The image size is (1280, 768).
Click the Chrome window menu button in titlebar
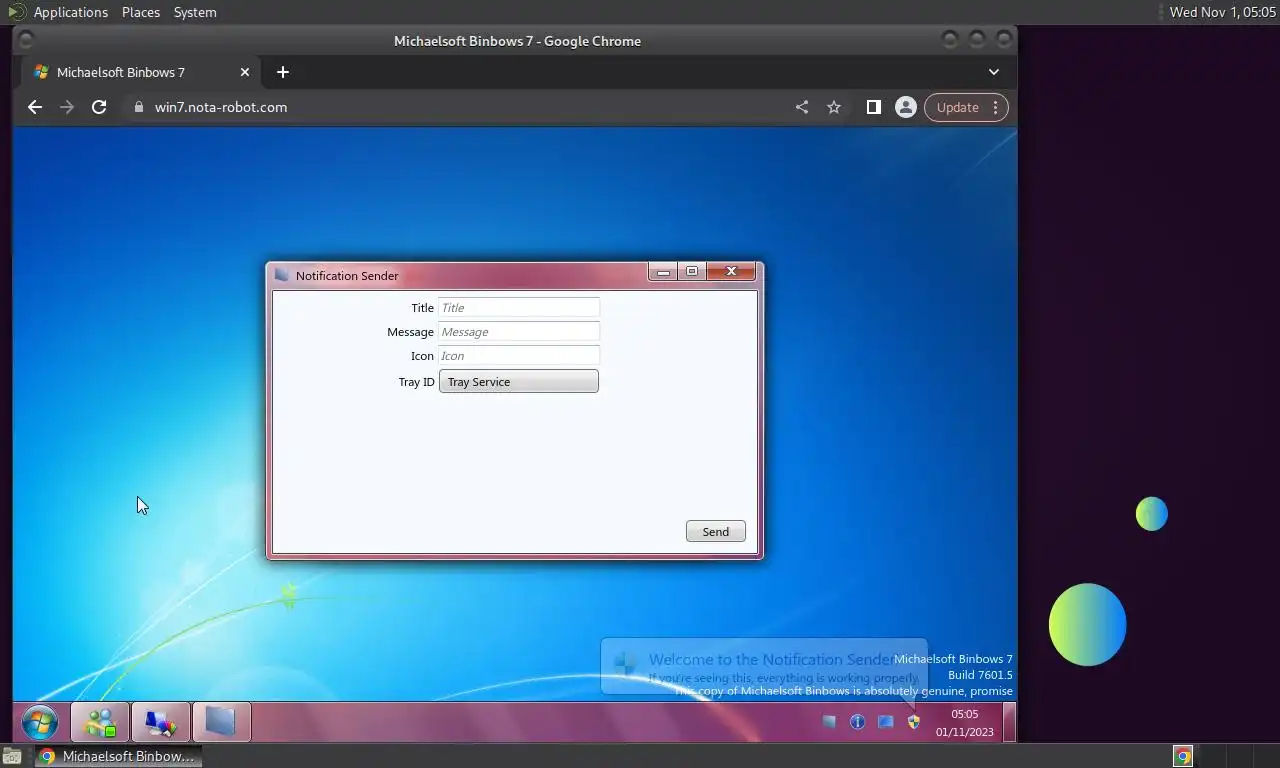coord(26,41)
